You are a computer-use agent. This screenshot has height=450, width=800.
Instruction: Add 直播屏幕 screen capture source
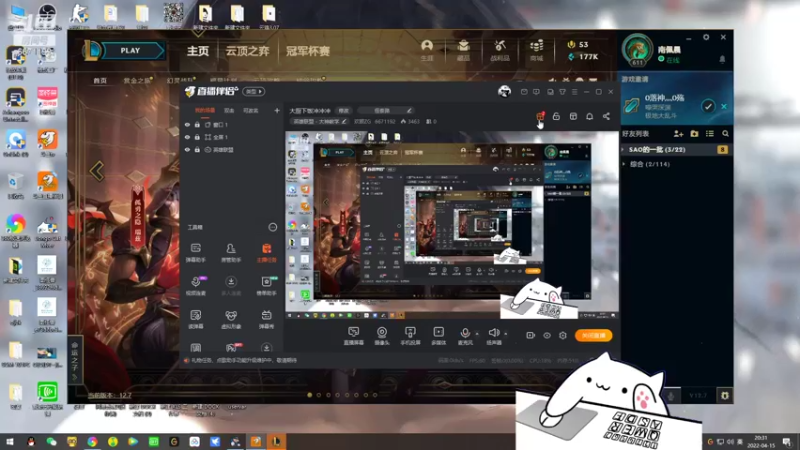[x=354, y=336]
